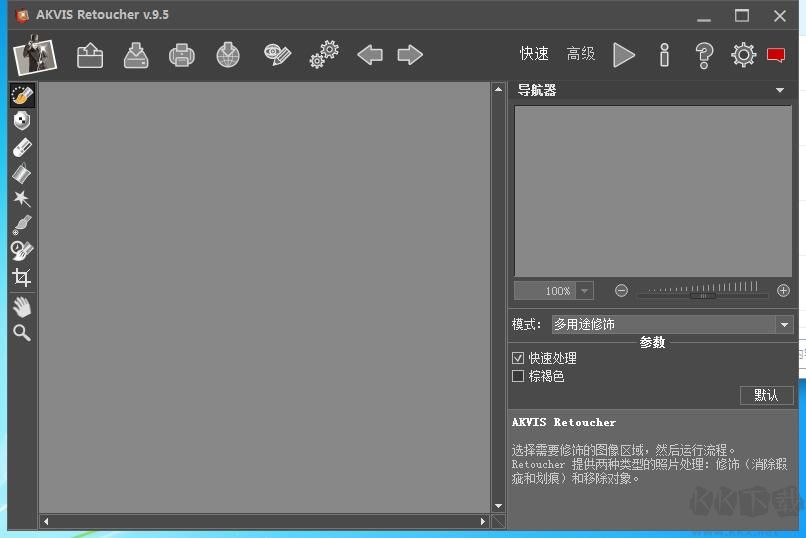Image resolution: width=806 pixels, height=538 pixels.
Task: Click the 默认 default button
Action: [x=766, y=395]
